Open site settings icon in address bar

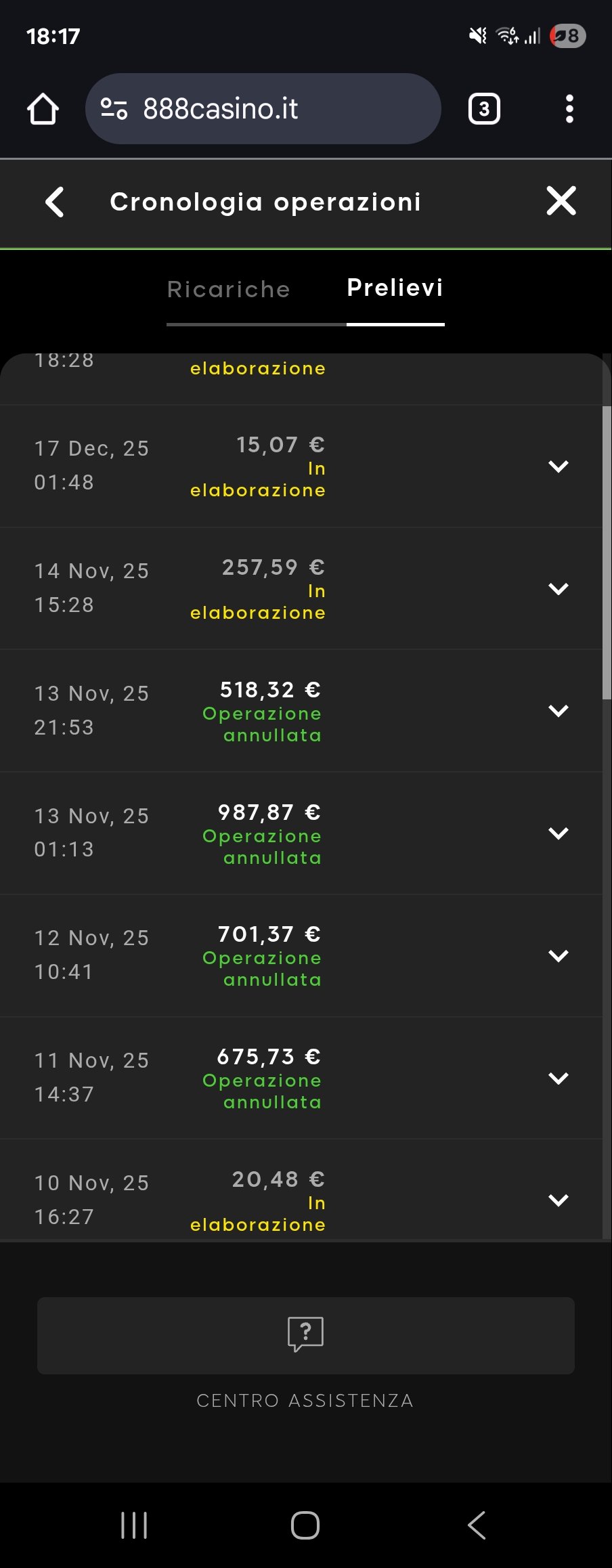click(114, 109)
